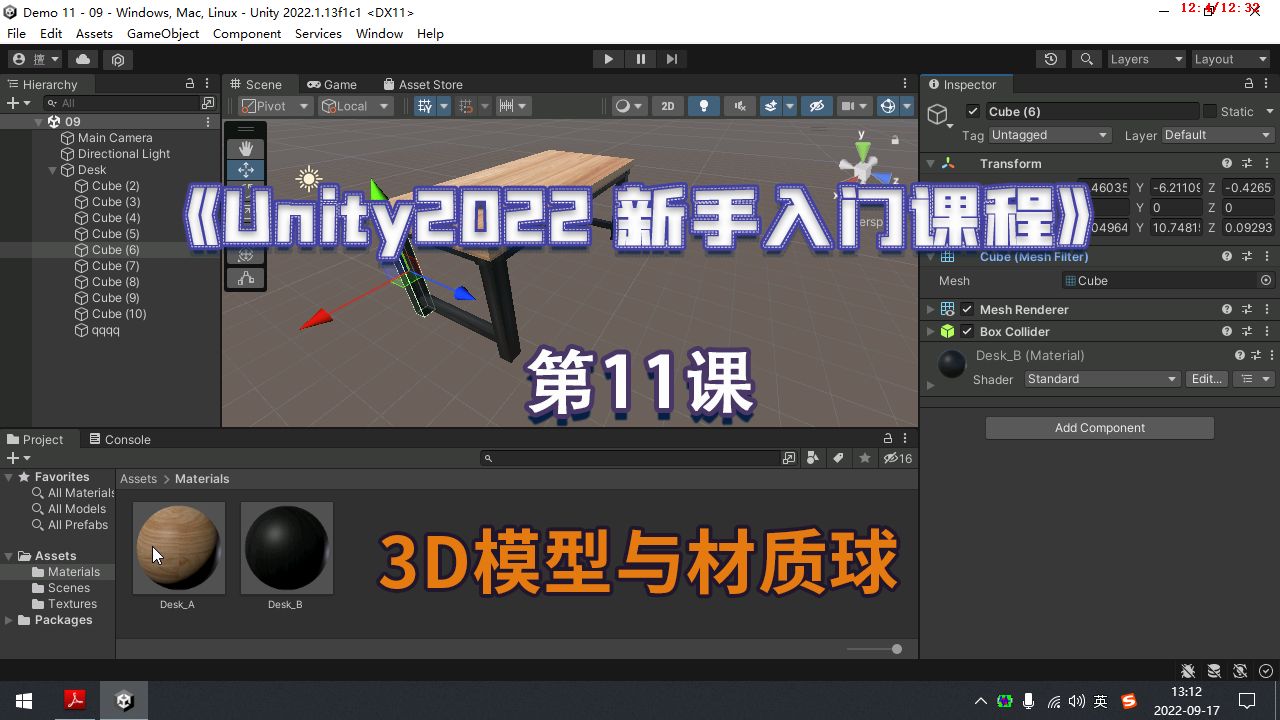The image size is (1280, 720).
Task: Select the Move tool in Scene overlay
Action: [246, 170]
